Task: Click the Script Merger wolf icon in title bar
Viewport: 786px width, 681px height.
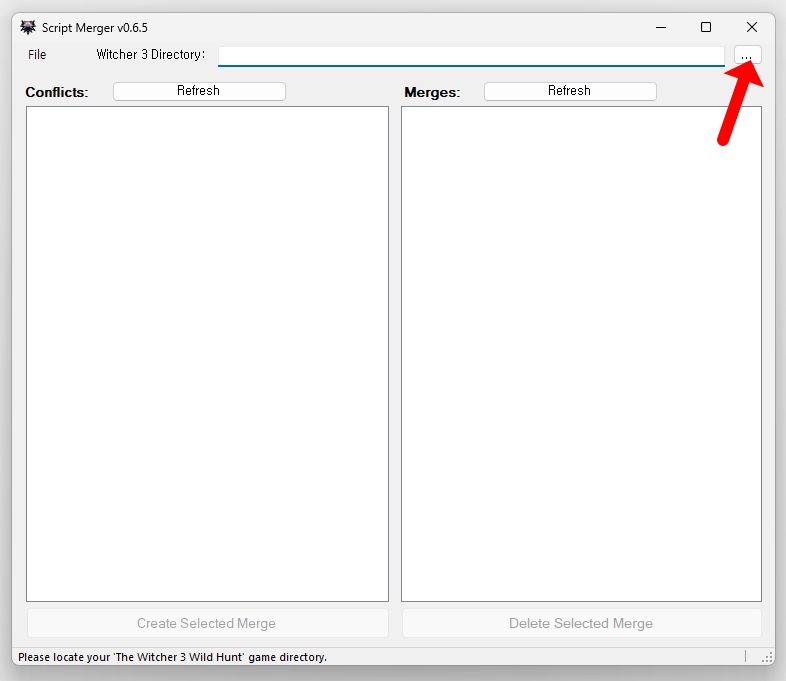Action: 28,27
